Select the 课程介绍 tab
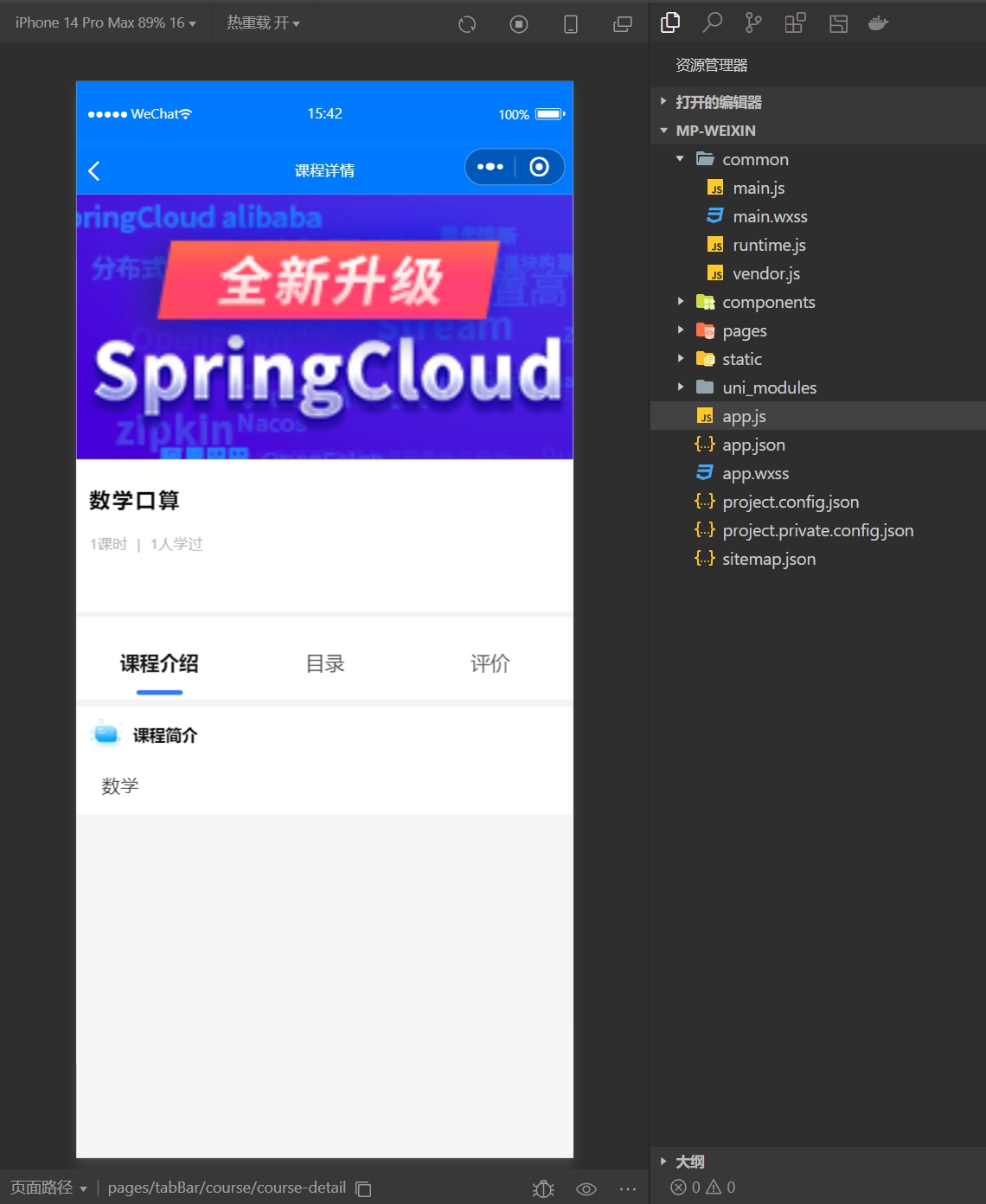 click(x=159, y=663)
